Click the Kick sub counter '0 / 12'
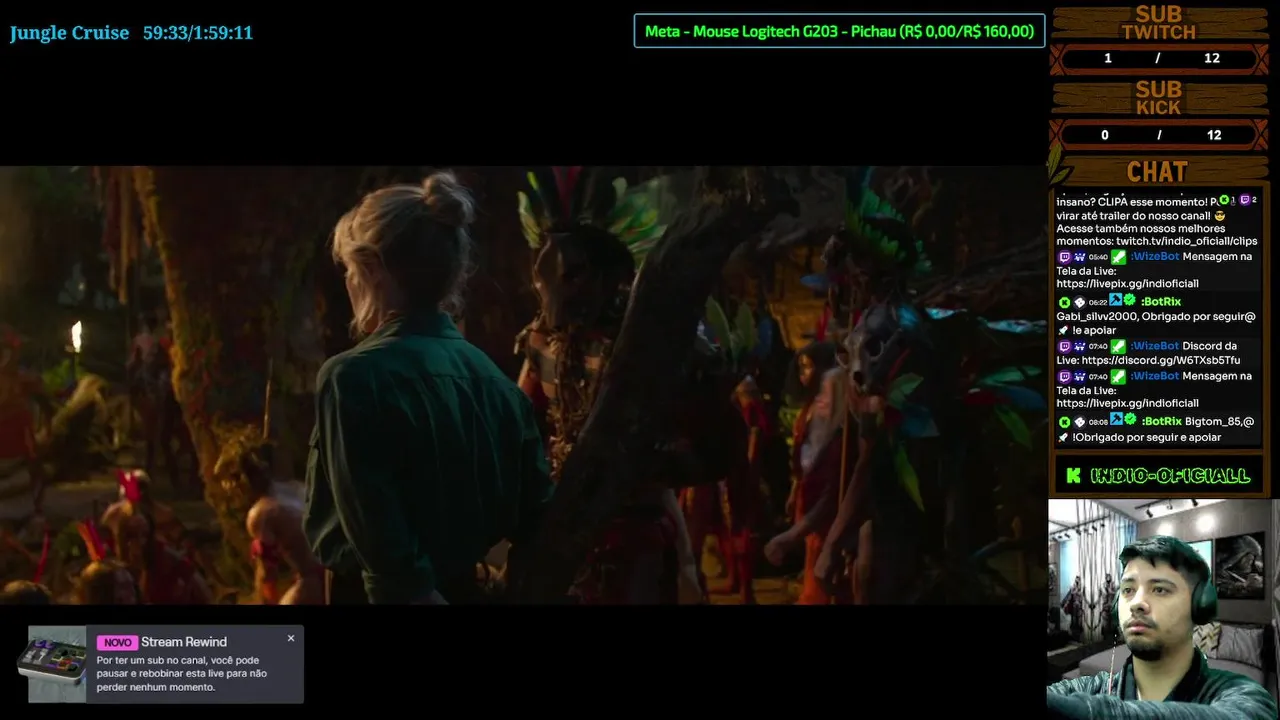 pyautogui.click(x=1159, y=135)
